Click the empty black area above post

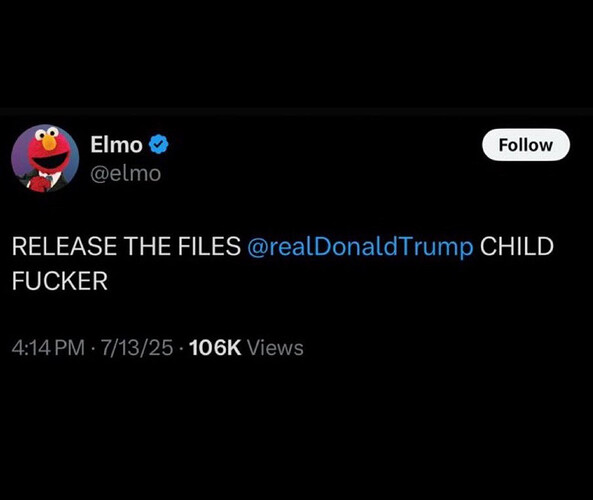coord(296,53)
